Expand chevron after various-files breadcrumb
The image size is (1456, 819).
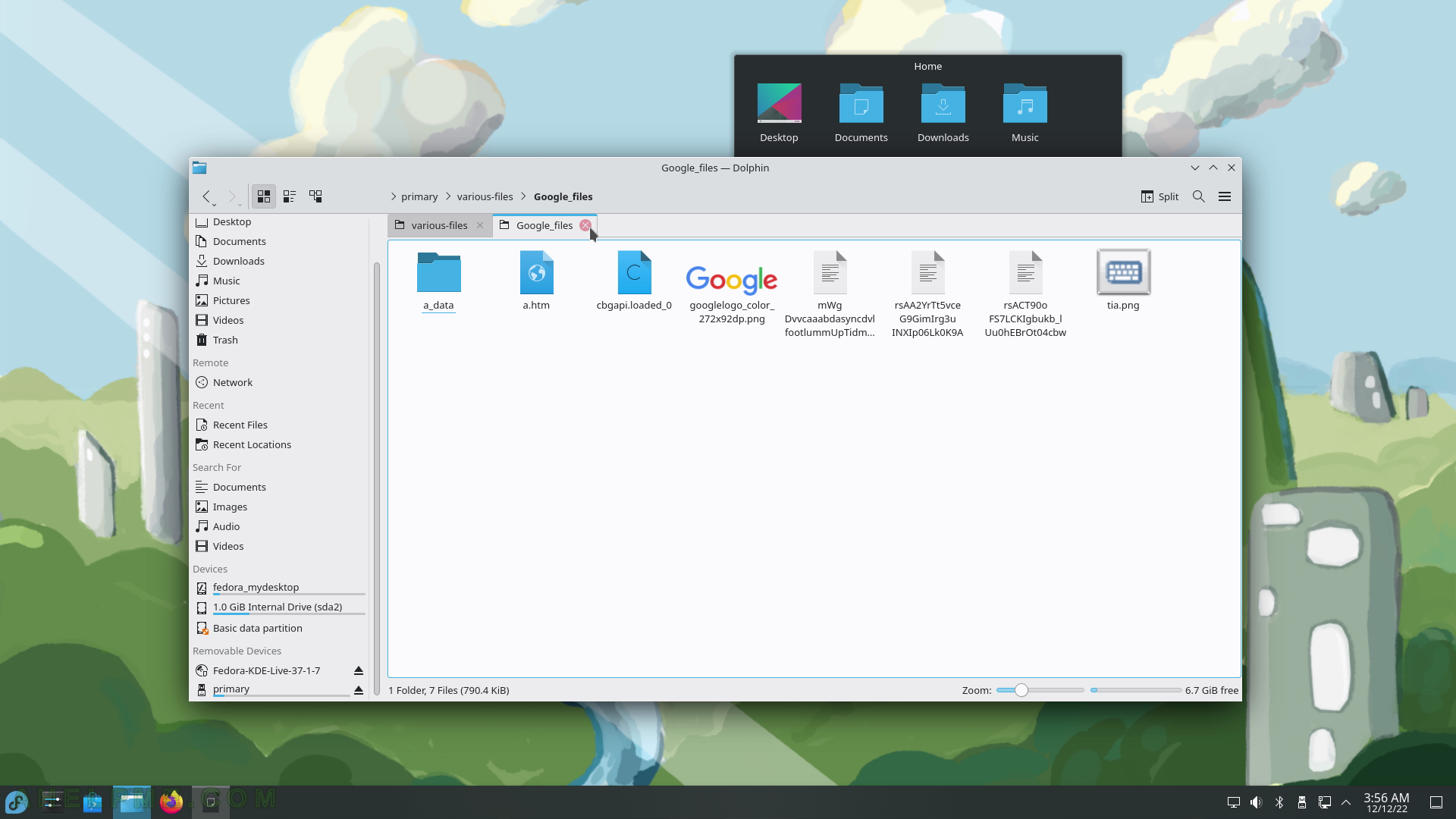coord(523,196)
